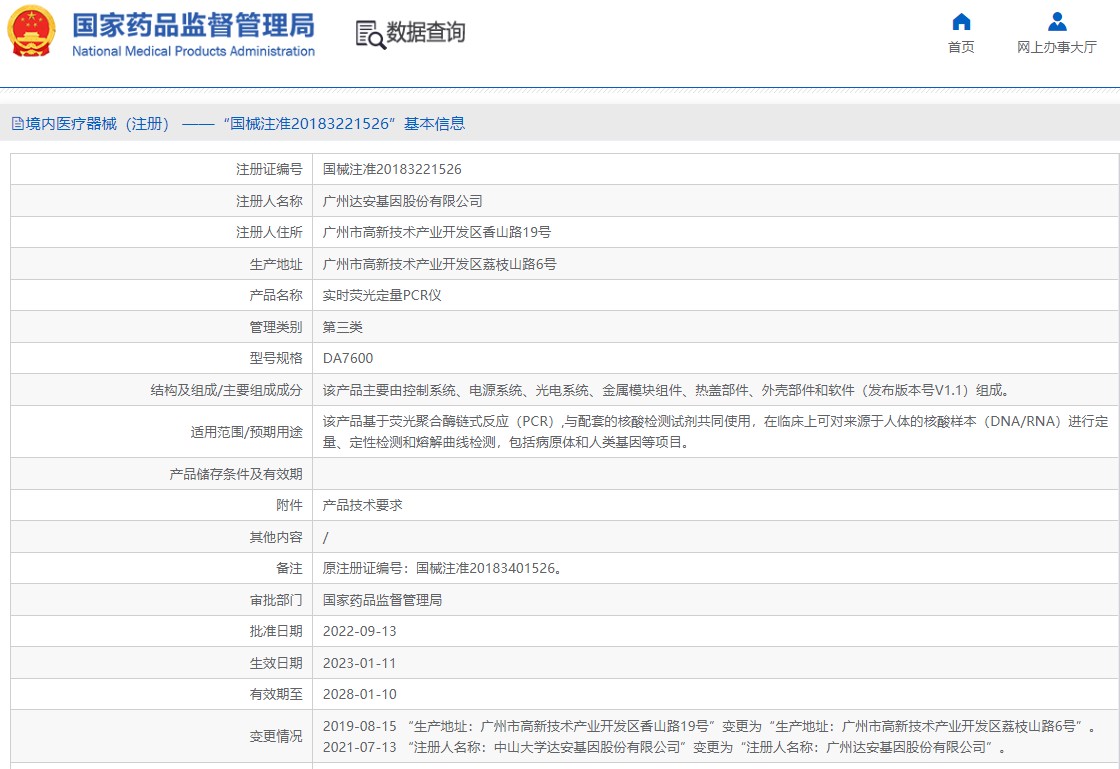Click the 网上办事大厅 label
The height and width of the screenshot is (769, 1120).
1056,47
